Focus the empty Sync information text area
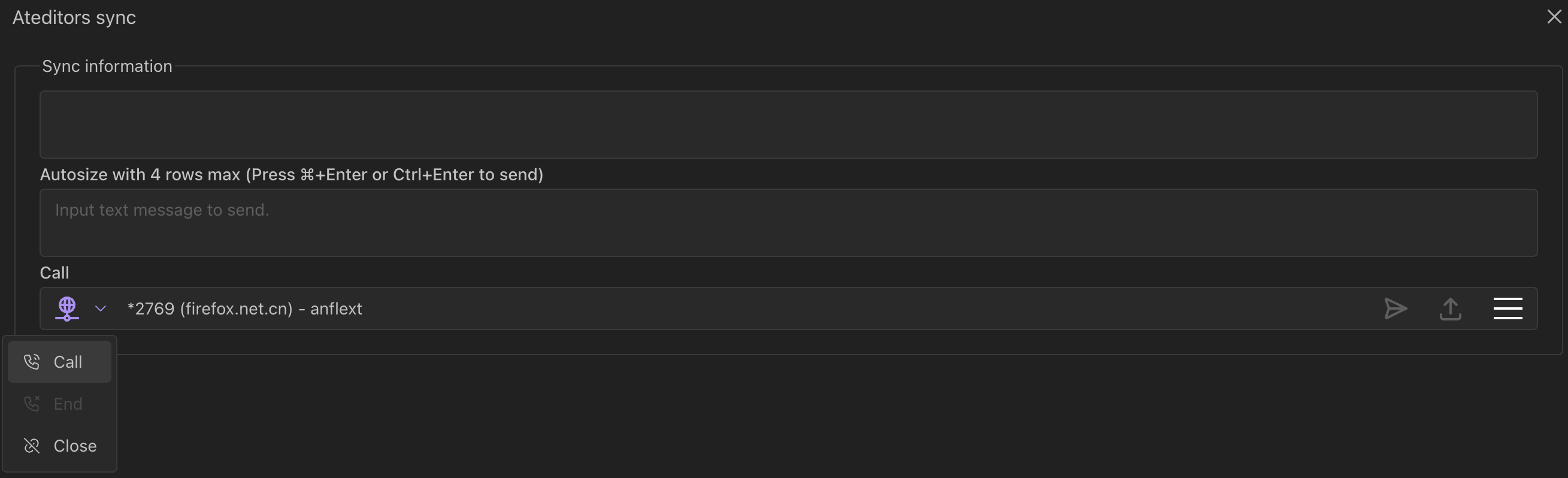 tap(788, 124)
